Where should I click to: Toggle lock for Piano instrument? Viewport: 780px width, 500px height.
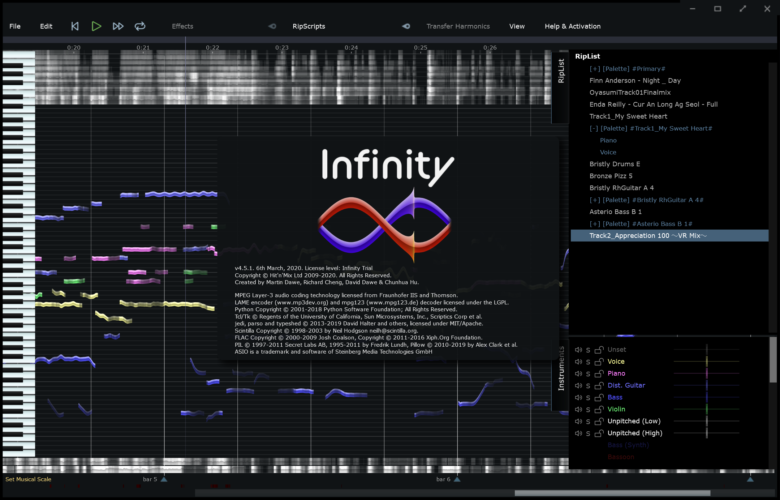[x=599, y=374]
